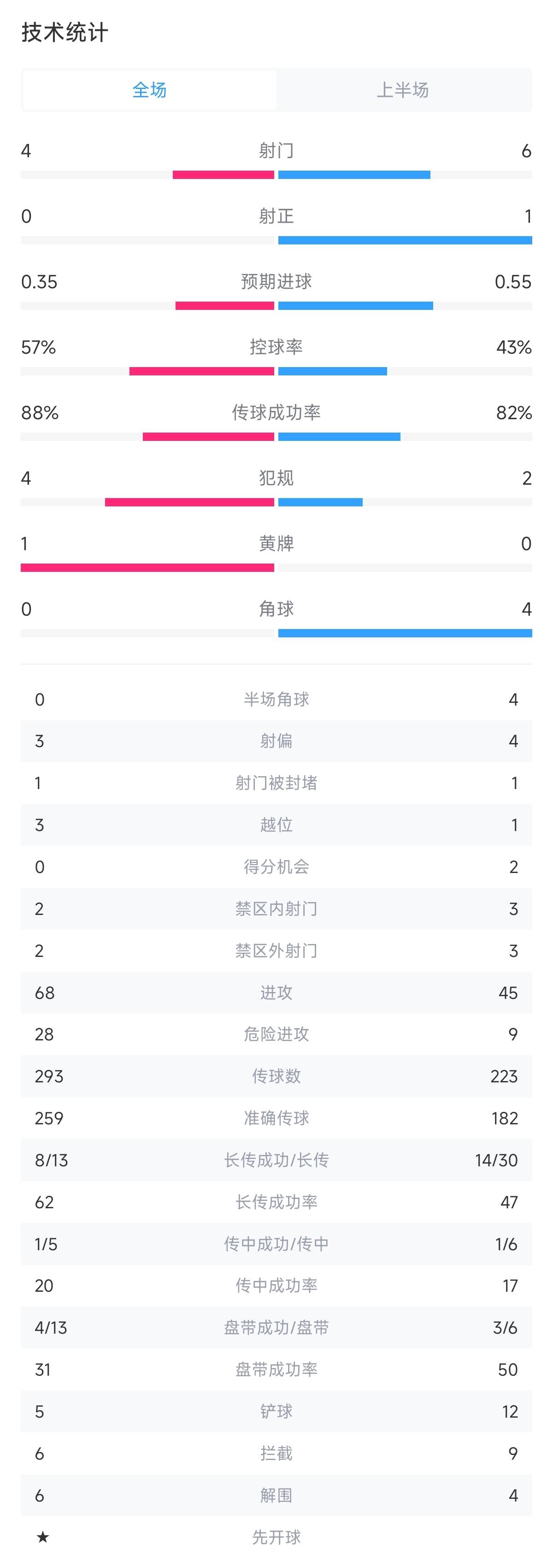Select the 控球率 stat label
553x1568 pixels.
coord(276,347)
